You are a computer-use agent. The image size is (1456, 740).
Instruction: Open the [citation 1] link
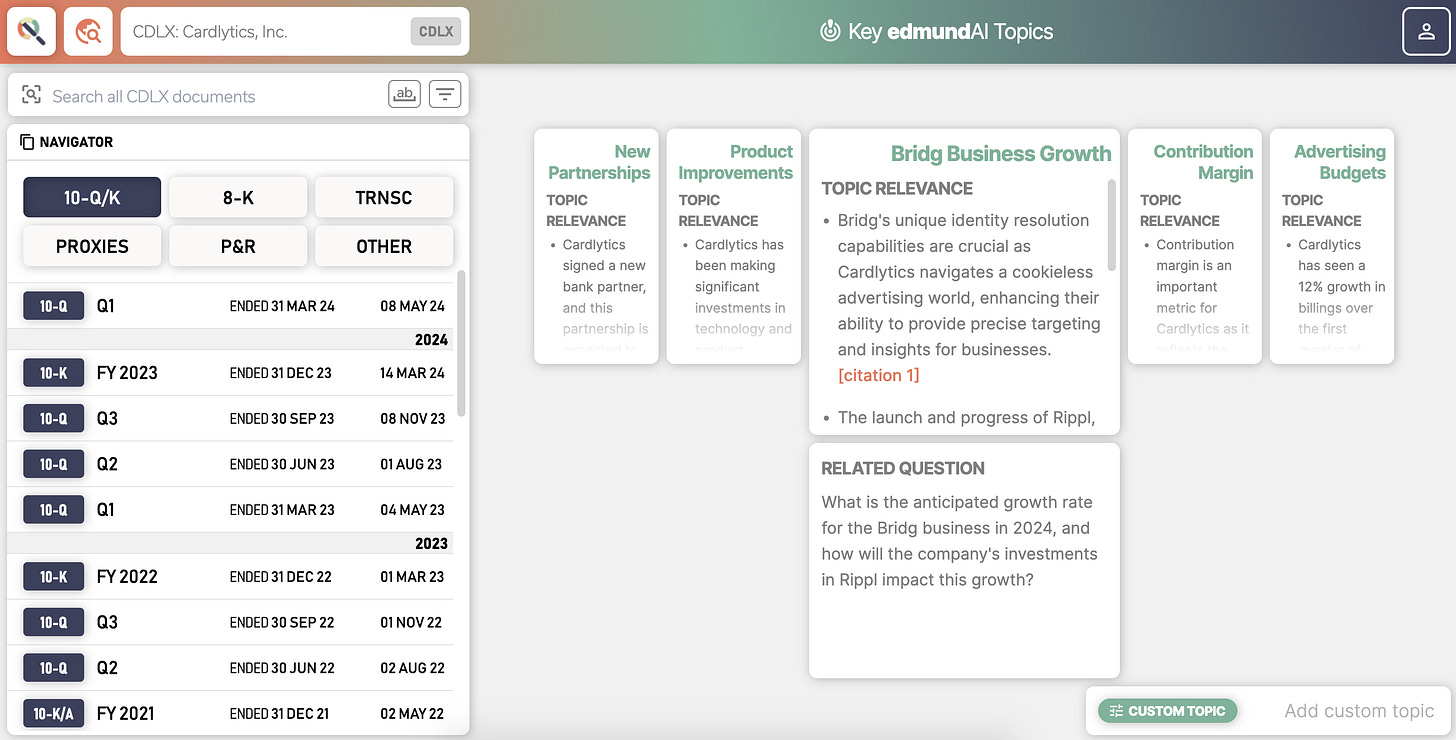tap(878, 375)
